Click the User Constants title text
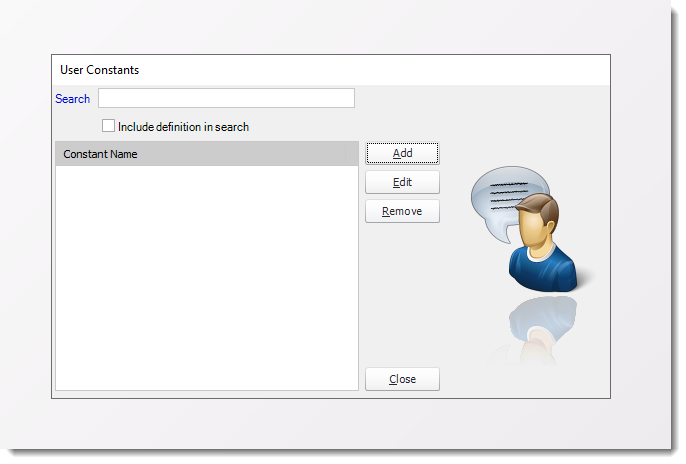This screenshot has width=686, height=464. point(99,70)
